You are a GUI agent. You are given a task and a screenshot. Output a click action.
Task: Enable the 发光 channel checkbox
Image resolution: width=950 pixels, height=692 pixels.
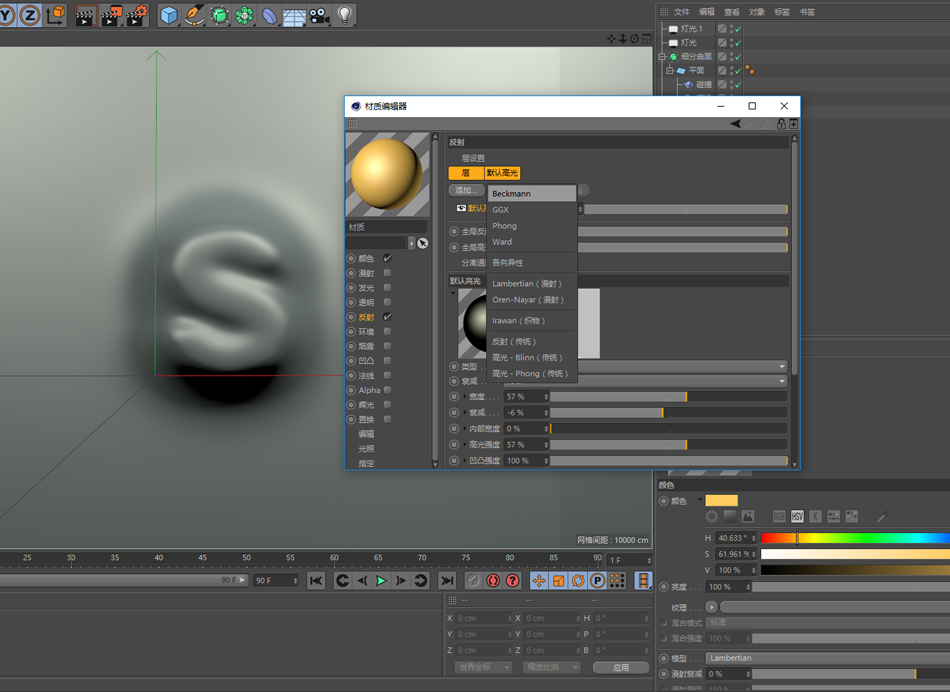tap(388, 287)
